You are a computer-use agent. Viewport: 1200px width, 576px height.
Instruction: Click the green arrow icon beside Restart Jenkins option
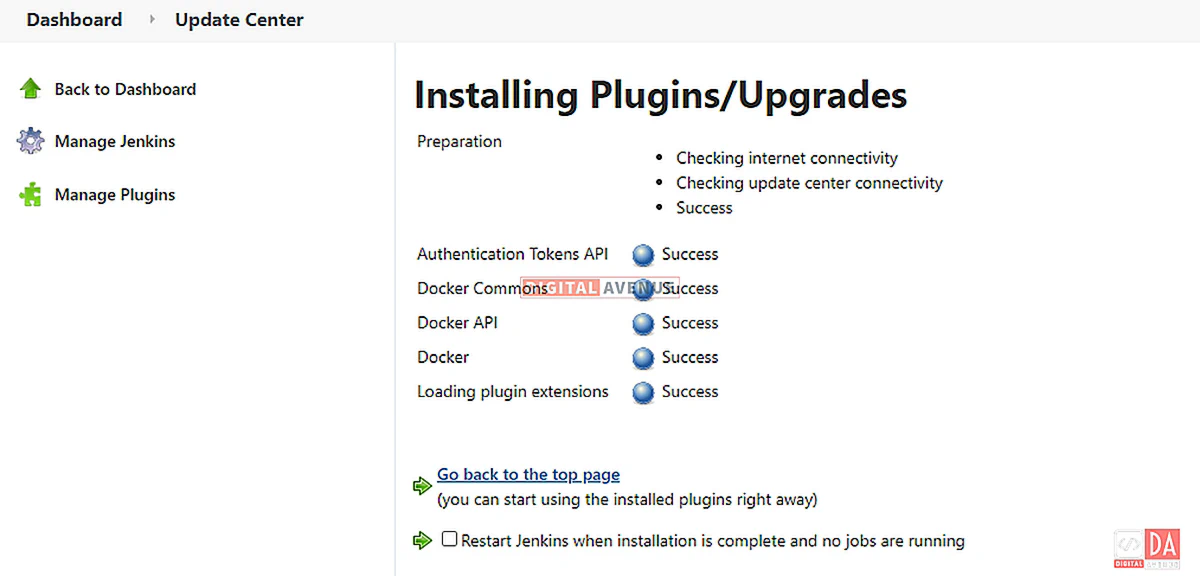(x=422, y=541)
